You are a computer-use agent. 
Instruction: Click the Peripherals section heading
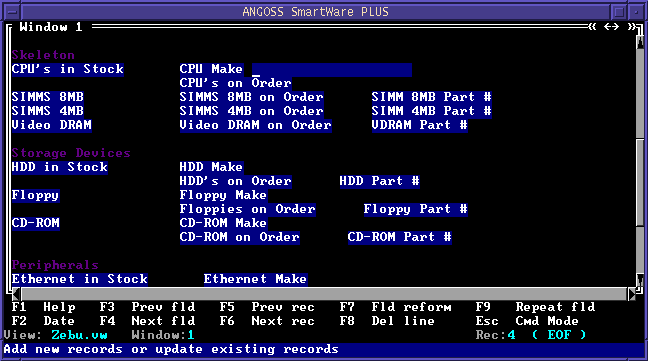tap(55, 265)
